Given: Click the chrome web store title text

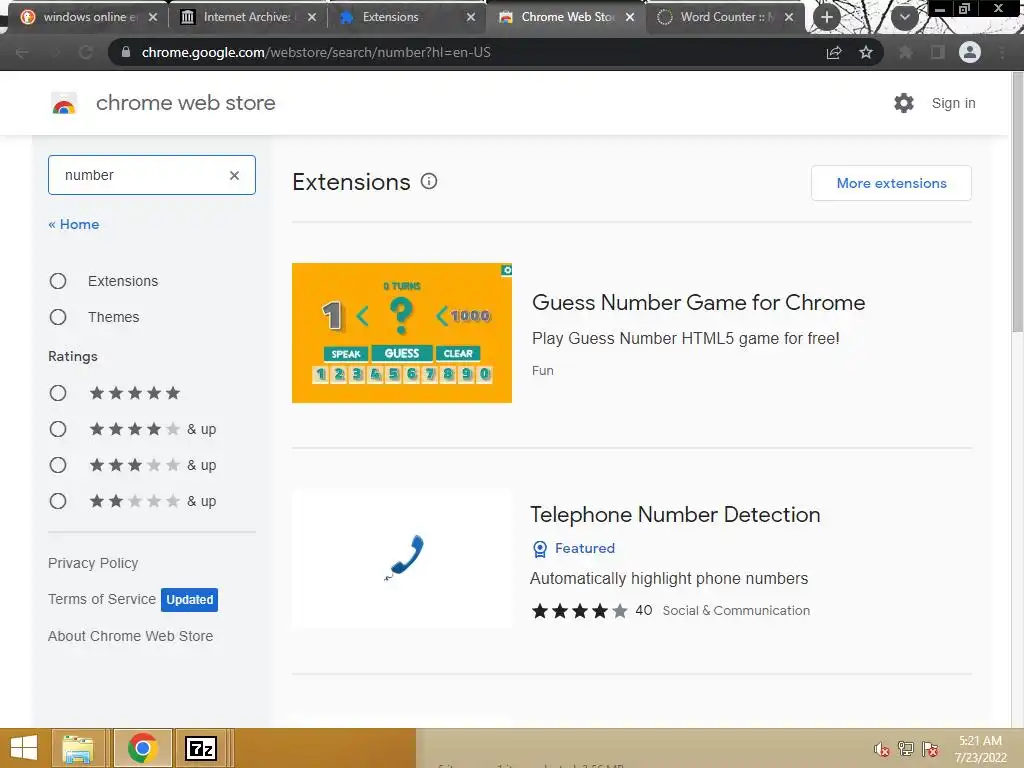Looking at the screenshot, I should [185, 103].
